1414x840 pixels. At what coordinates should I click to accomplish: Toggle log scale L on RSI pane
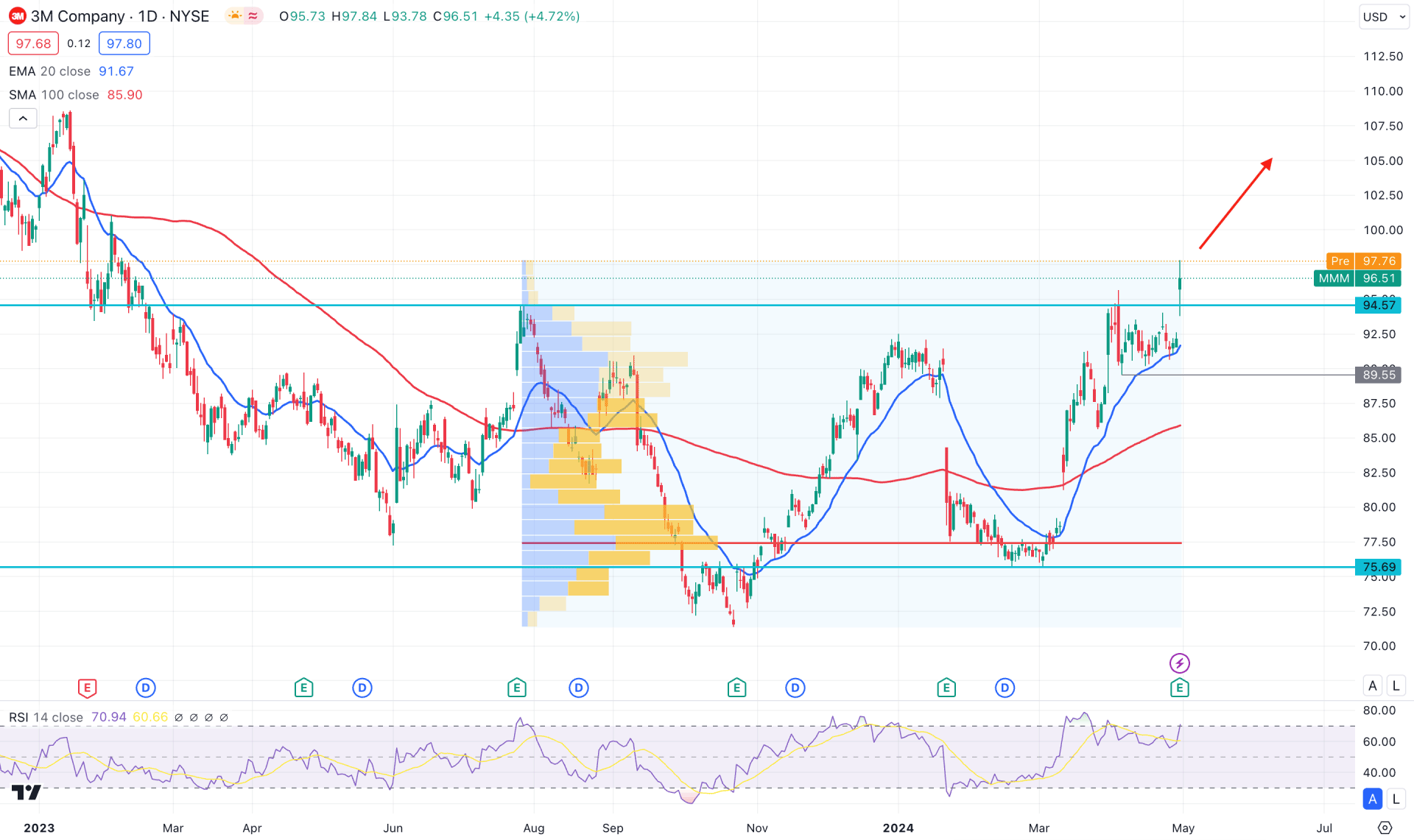pos(1396,799)
